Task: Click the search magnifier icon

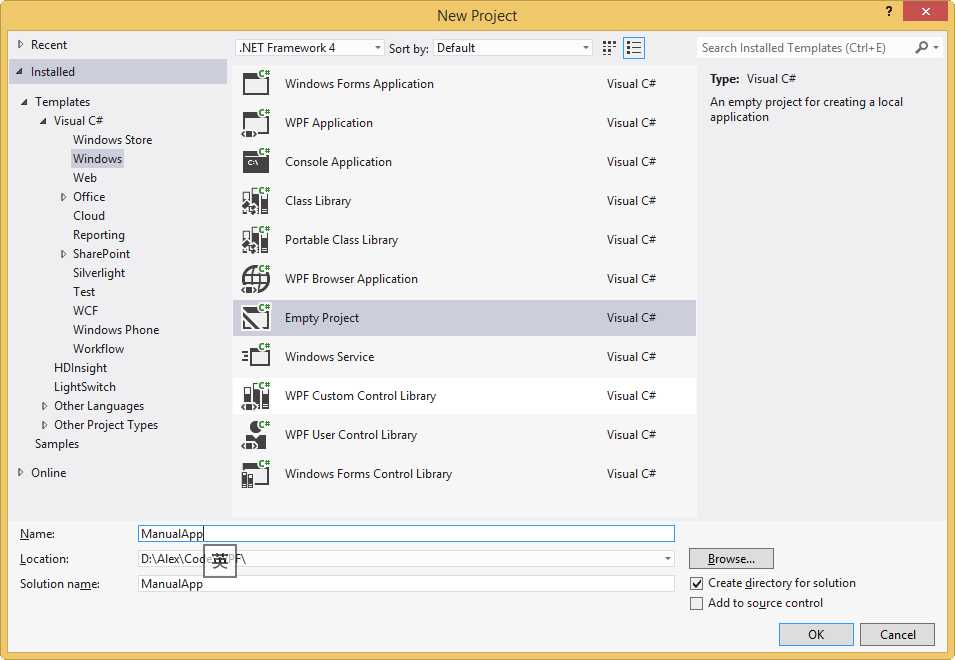Action: [922, 47]
